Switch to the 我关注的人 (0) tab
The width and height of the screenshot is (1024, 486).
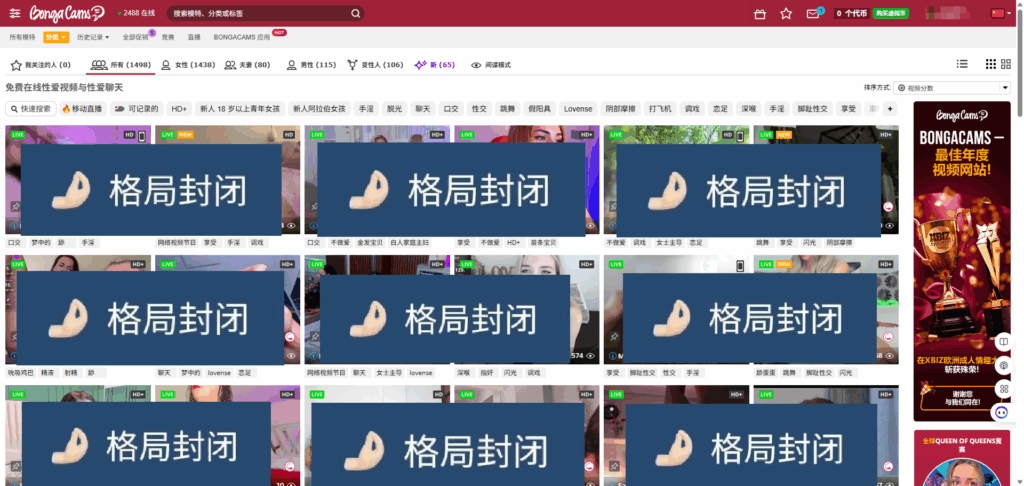point(40,65)
